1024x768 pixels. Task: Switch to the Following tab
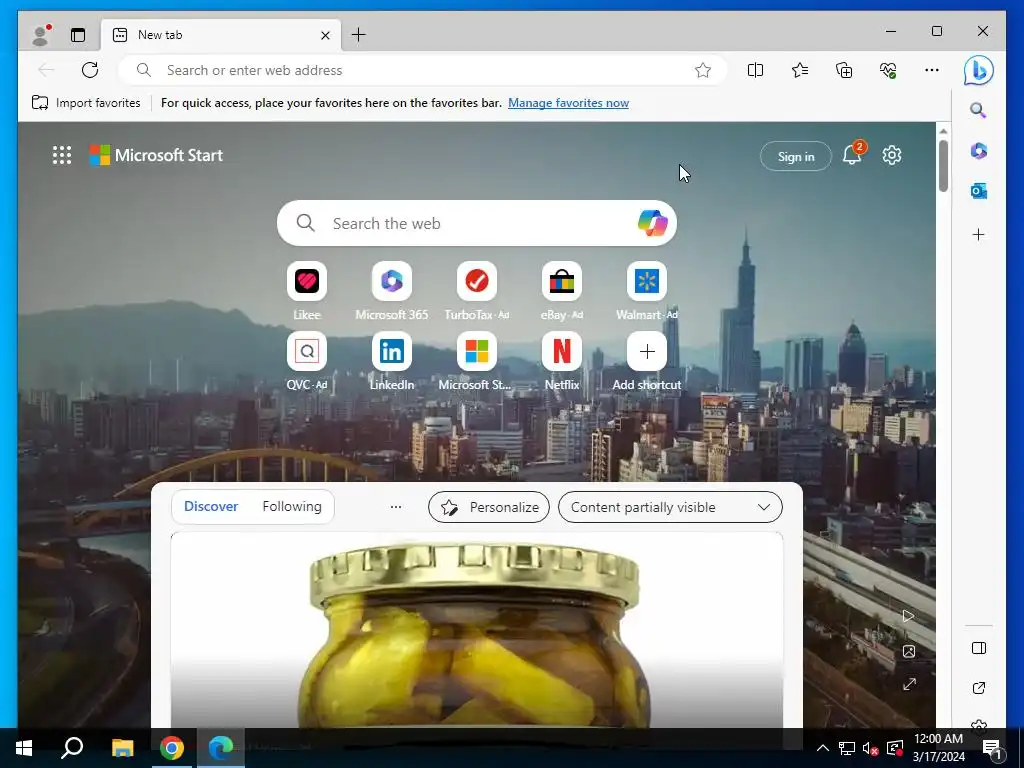[292, 506]
